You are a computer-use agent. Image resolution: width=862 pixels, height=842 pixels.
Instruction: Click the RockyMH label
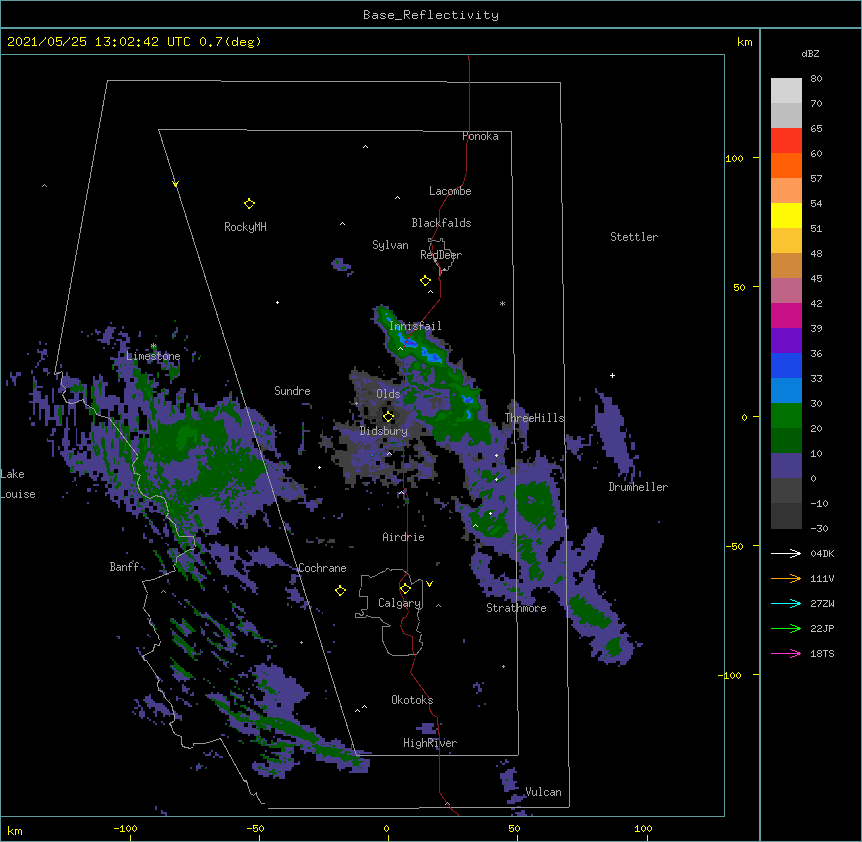pos(245,227)
